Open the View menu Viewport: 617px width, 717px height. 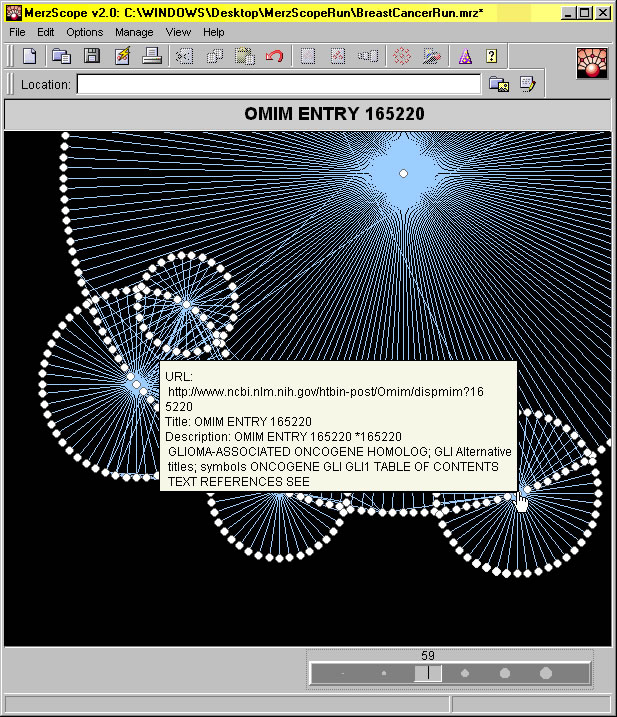[178, 32]
